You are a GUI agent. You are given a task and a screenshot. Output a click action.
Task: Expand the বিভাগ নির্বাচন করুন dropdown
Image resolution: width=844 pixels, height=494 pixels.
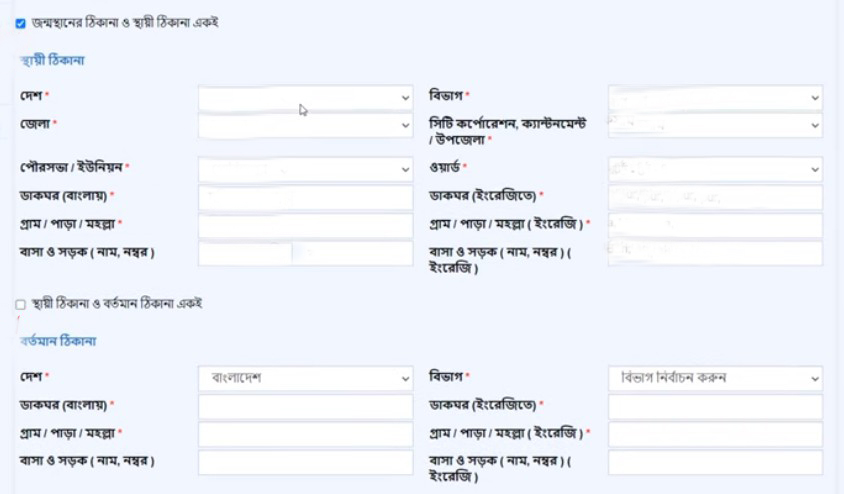[715, 379]
